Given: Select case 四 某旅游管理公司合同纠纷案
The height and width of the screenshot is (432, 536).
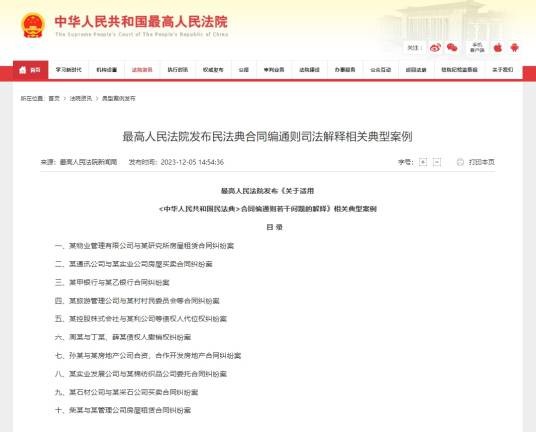Looking at the screenshot, I should pyautogui.click(x=137, y=301).
